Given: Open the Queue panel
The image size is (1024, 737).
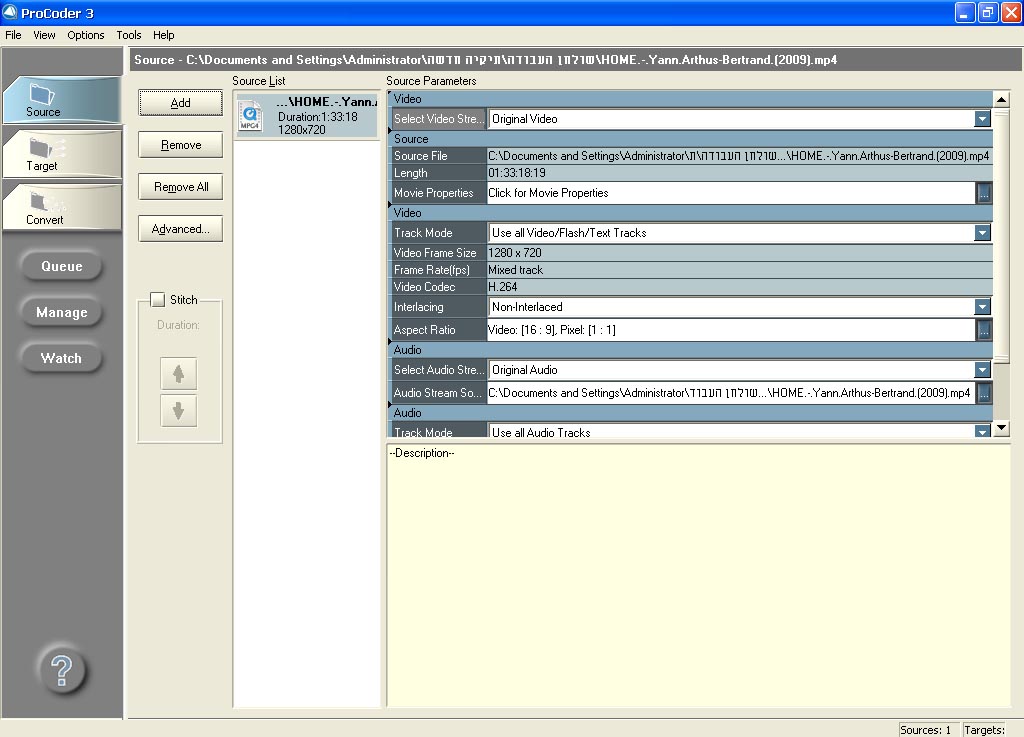Looking at the screenshot, I should click(x=62, y=266).
